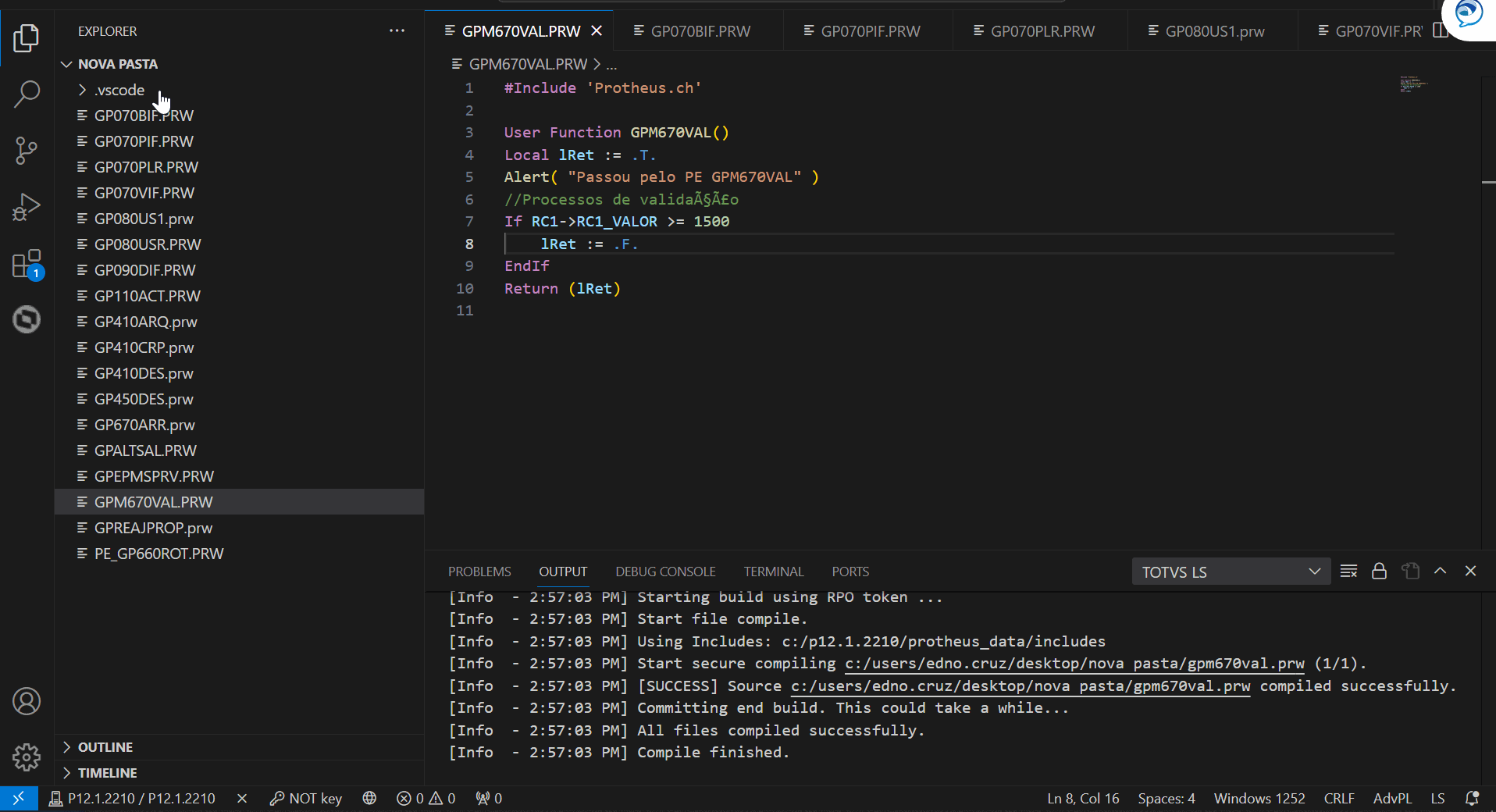
Task: Switch to the PORTS tab
Action: tap(850, 572)
